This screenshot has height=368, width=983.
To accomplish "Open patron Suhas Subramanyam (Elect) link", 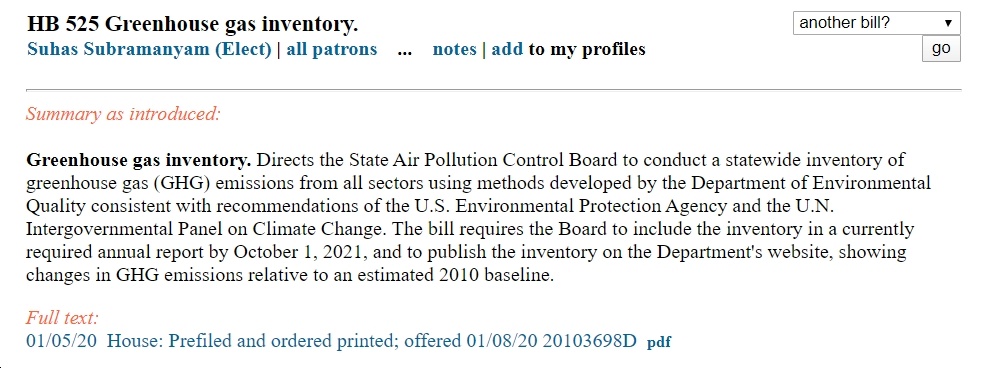I will click(149, 49).
